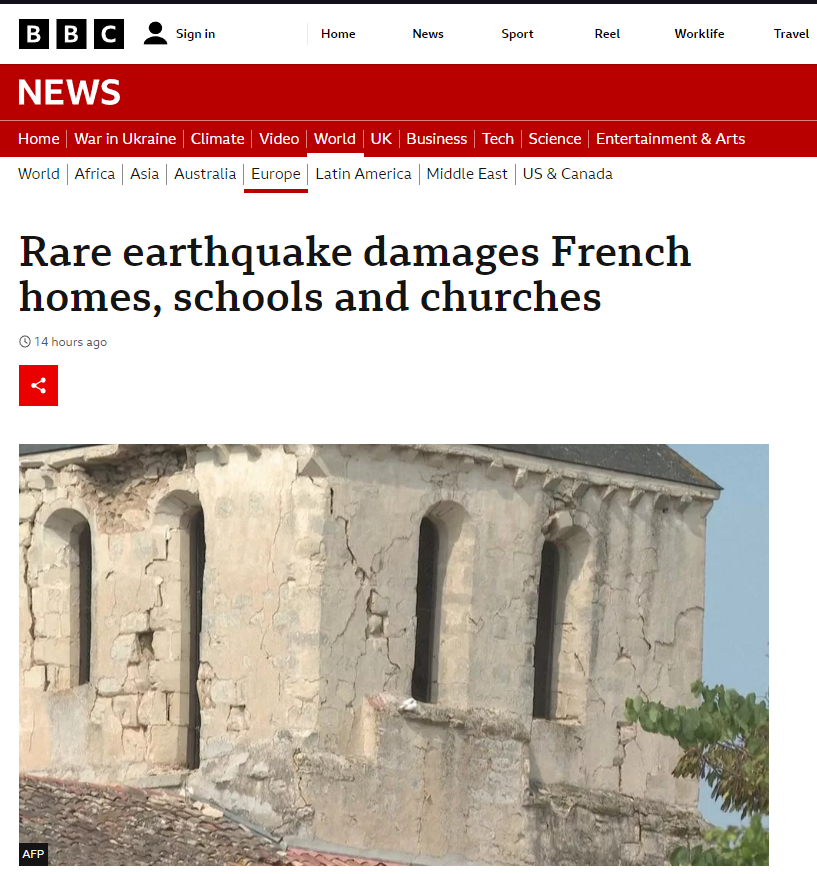Image resolution: width=817 pixels, height=874 pixels.
Task: Click the BBC logo blocks
Action: pos(71,34)
